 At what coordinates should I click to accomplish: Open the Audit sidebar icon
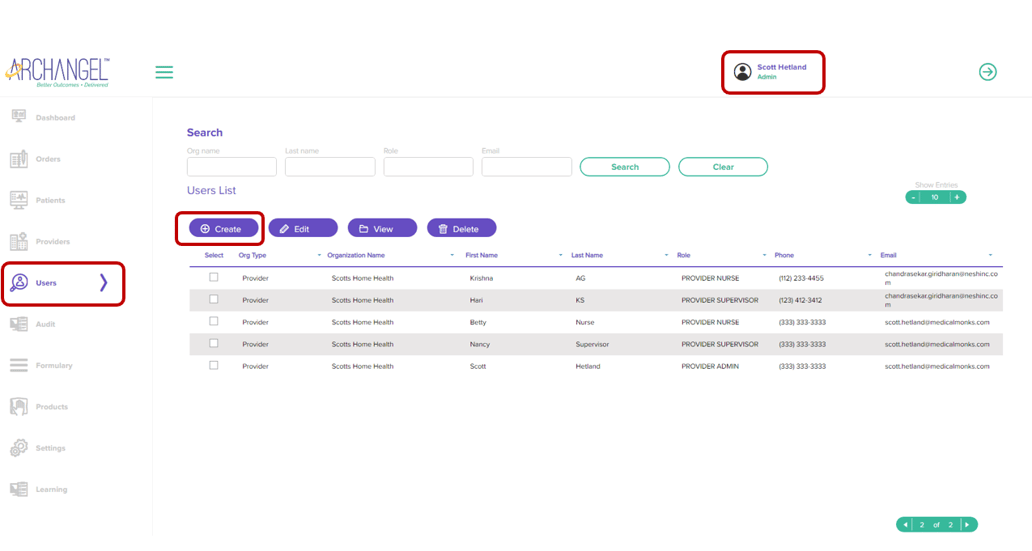(19, 324)
